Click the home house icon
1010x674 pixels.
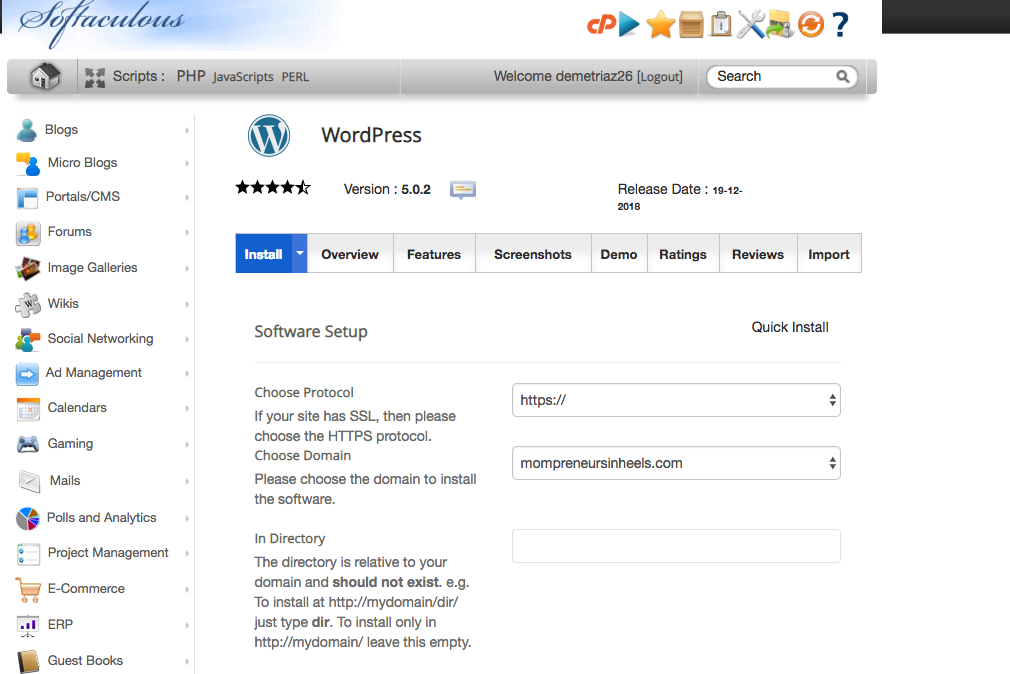click(44, 76)
